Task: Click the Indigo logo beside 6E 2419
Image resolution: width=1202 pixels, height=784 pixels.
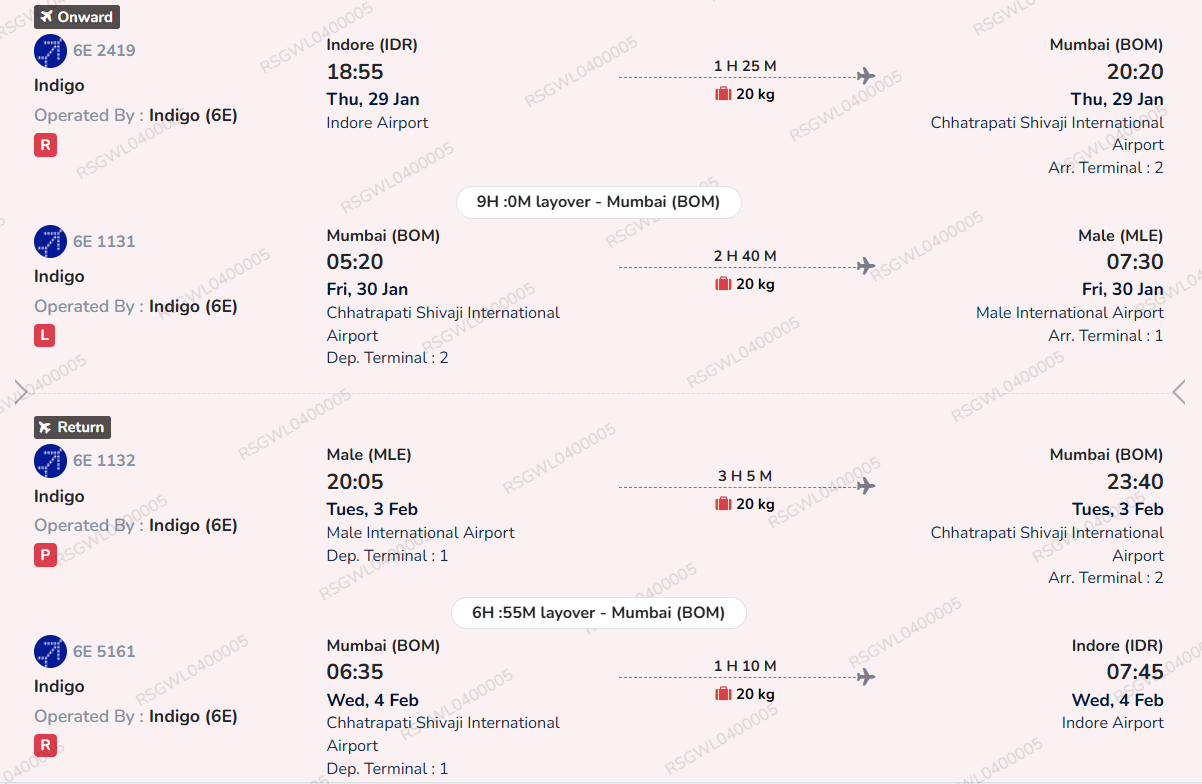Action: 50,51
